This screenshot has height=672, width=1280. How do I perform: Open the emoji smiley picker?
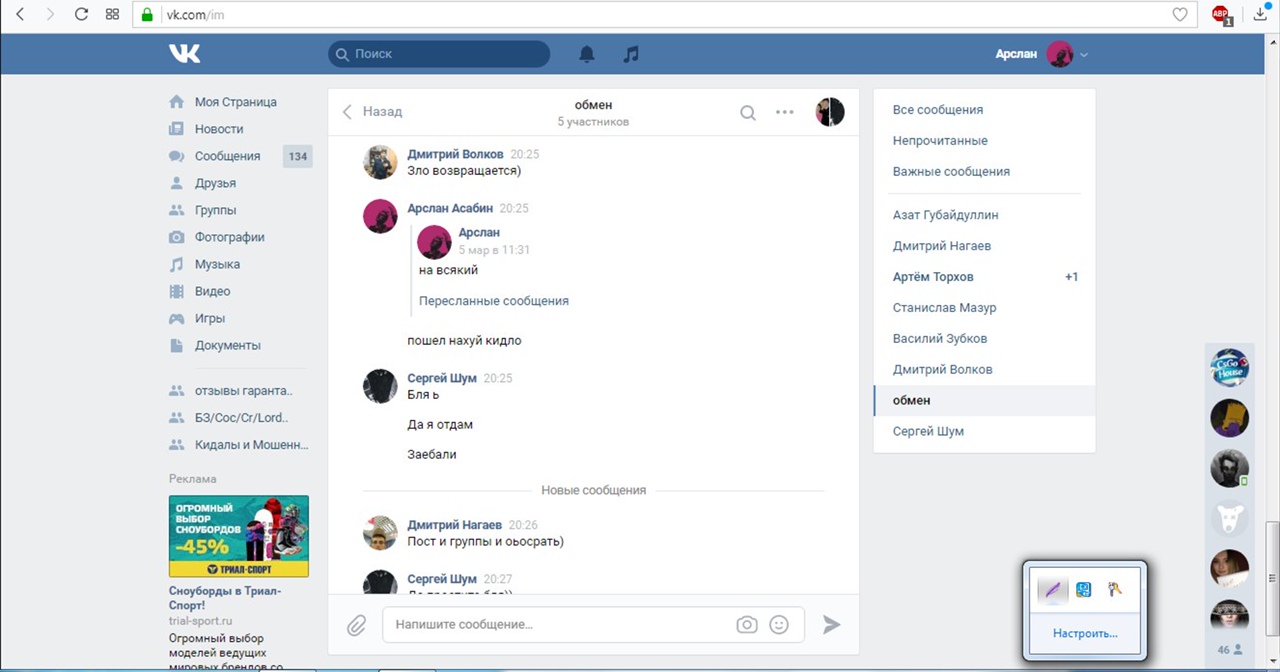779,625
